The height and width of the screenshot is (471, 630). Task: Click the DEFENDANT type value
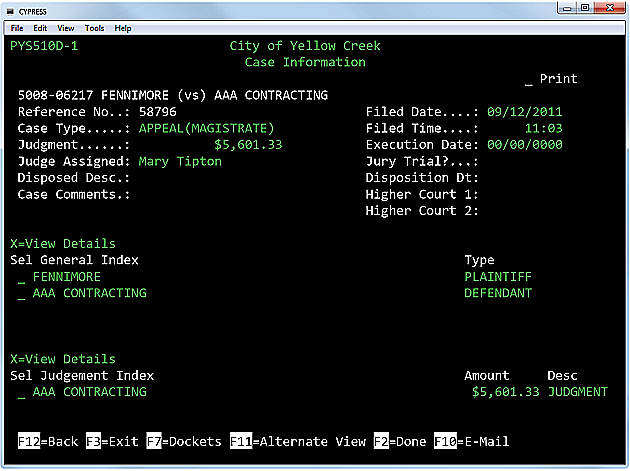tap(498, 293)
